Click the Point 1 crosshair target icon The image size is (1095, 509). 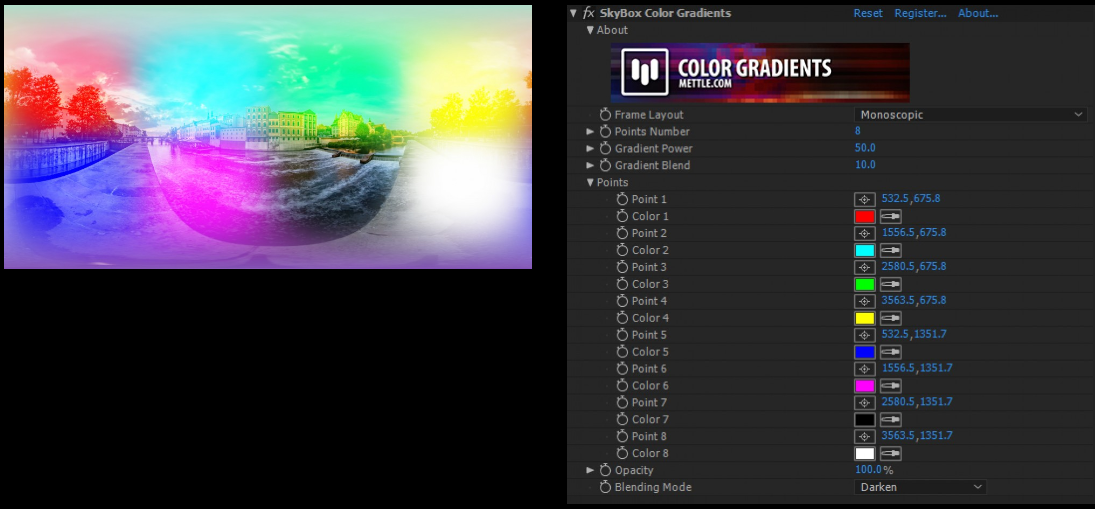click(865, 200)
